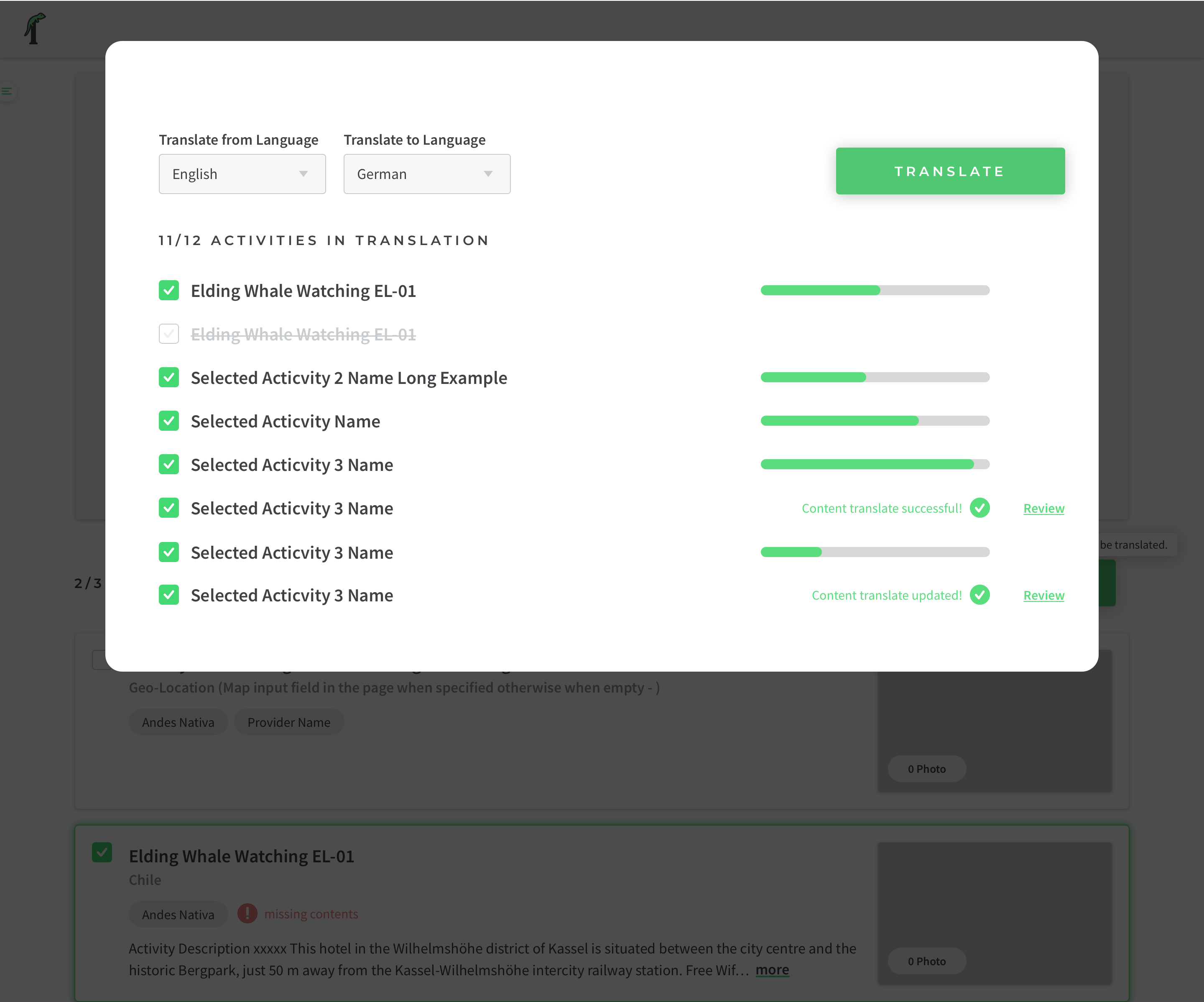This screenshot has width=1204, height=1002.
Task: Click the red missing contents alert icon
Action: tap(247, 913)
